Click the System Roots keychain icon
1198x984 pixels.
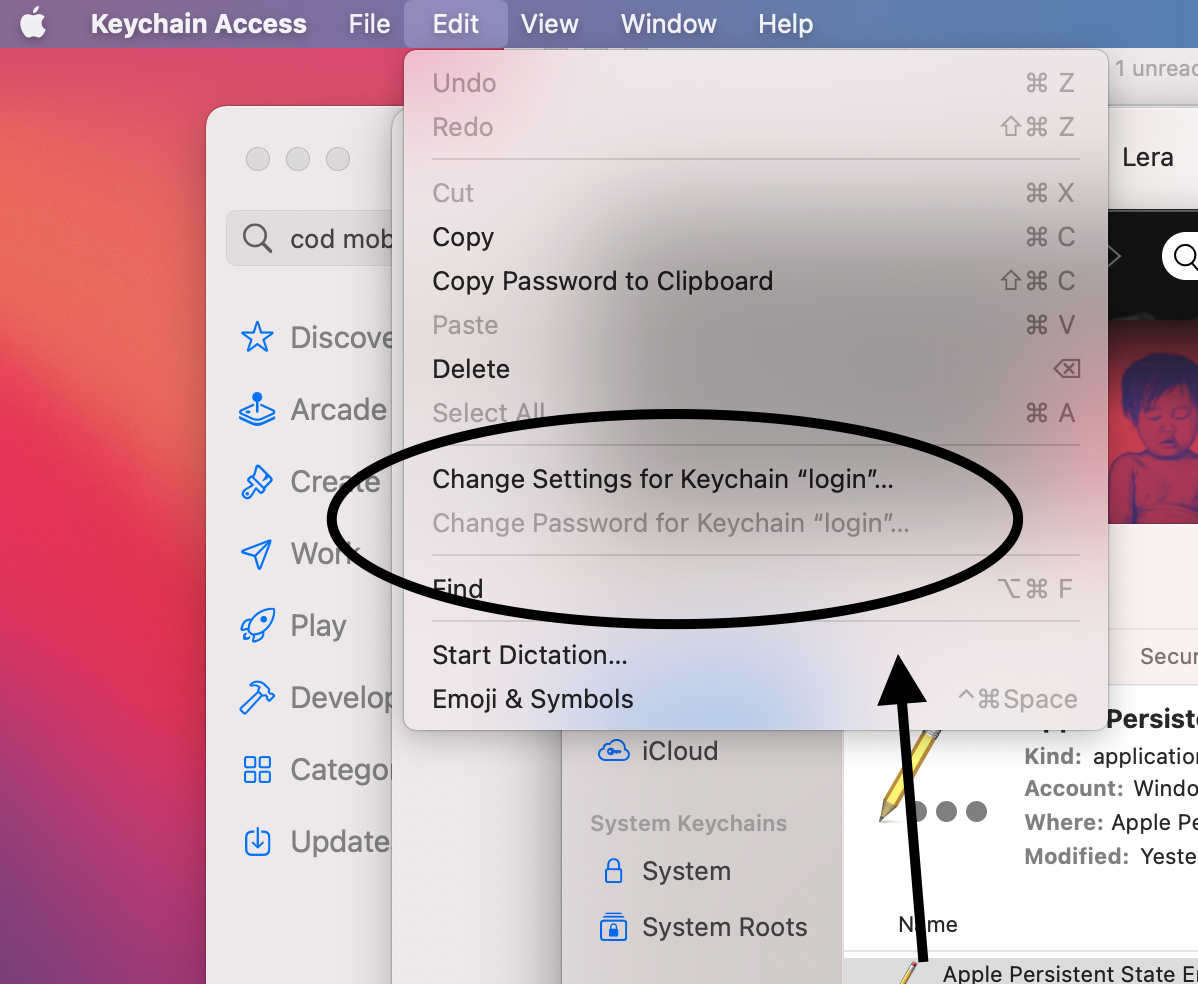click(x=614, y=927)
